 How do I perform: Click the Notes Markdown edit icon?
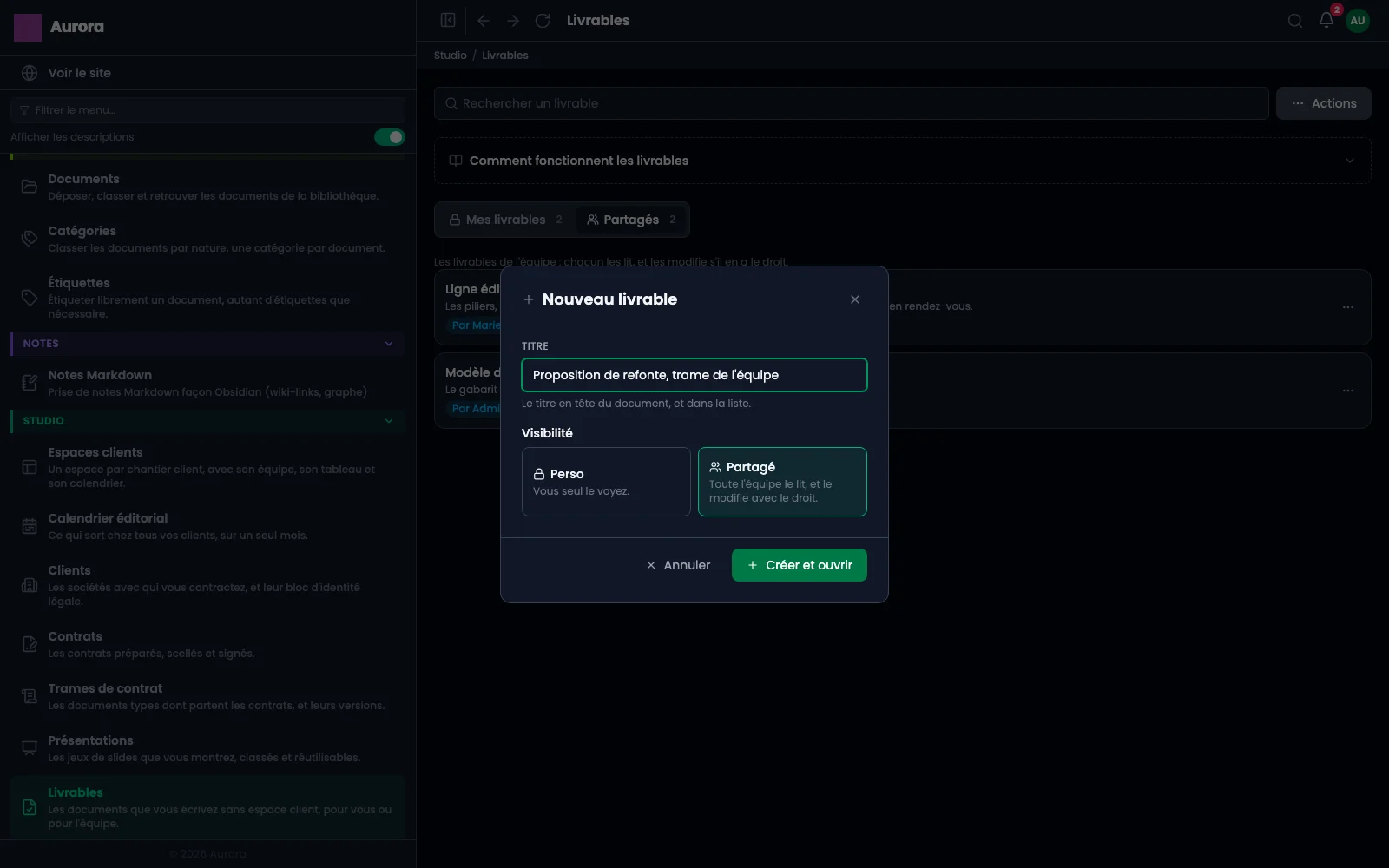[30, 383]
